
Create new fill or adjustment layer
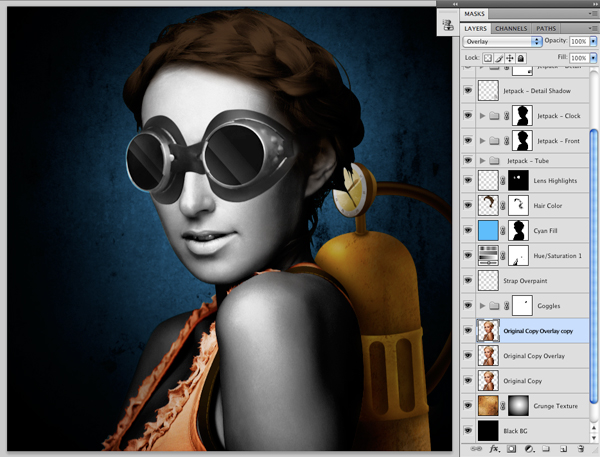pyautogui.click(x=529, y=449)
